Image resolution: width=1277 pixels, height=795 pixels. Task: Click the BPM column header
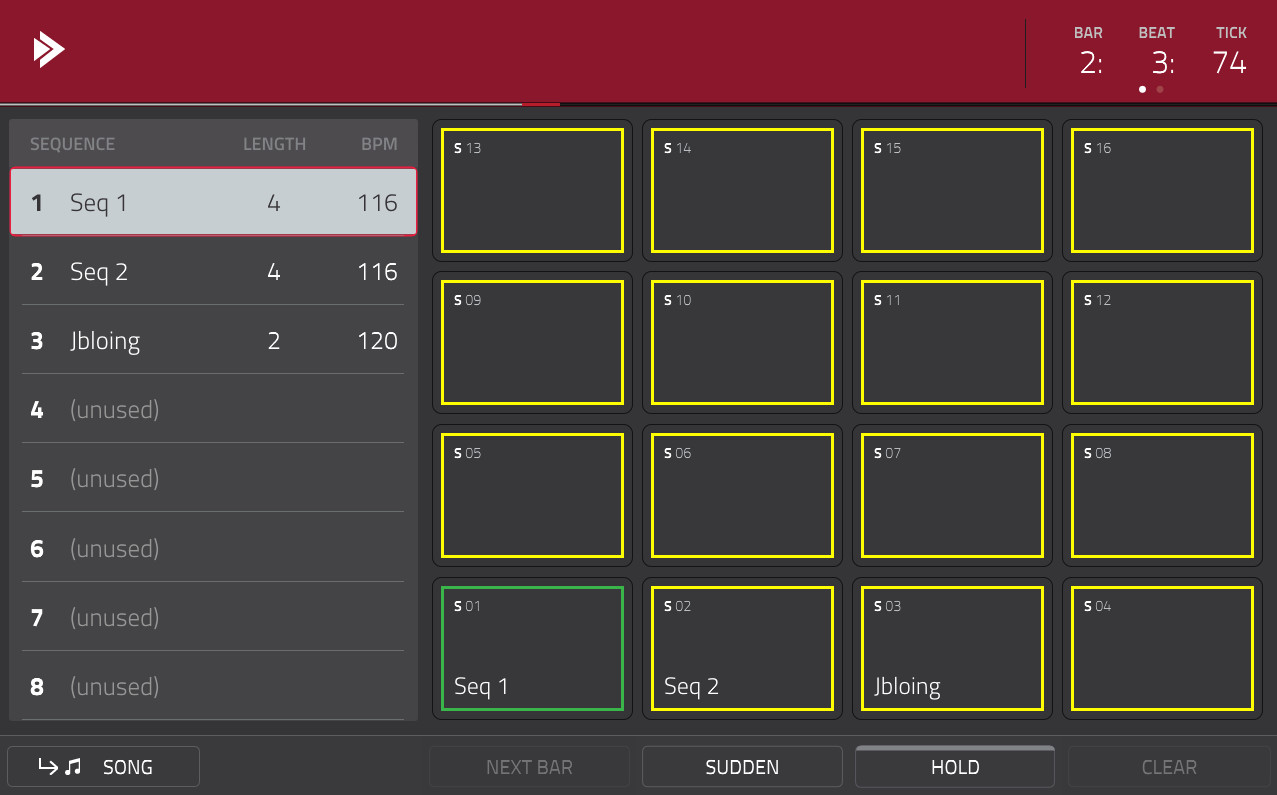click(x=381, y=144)
